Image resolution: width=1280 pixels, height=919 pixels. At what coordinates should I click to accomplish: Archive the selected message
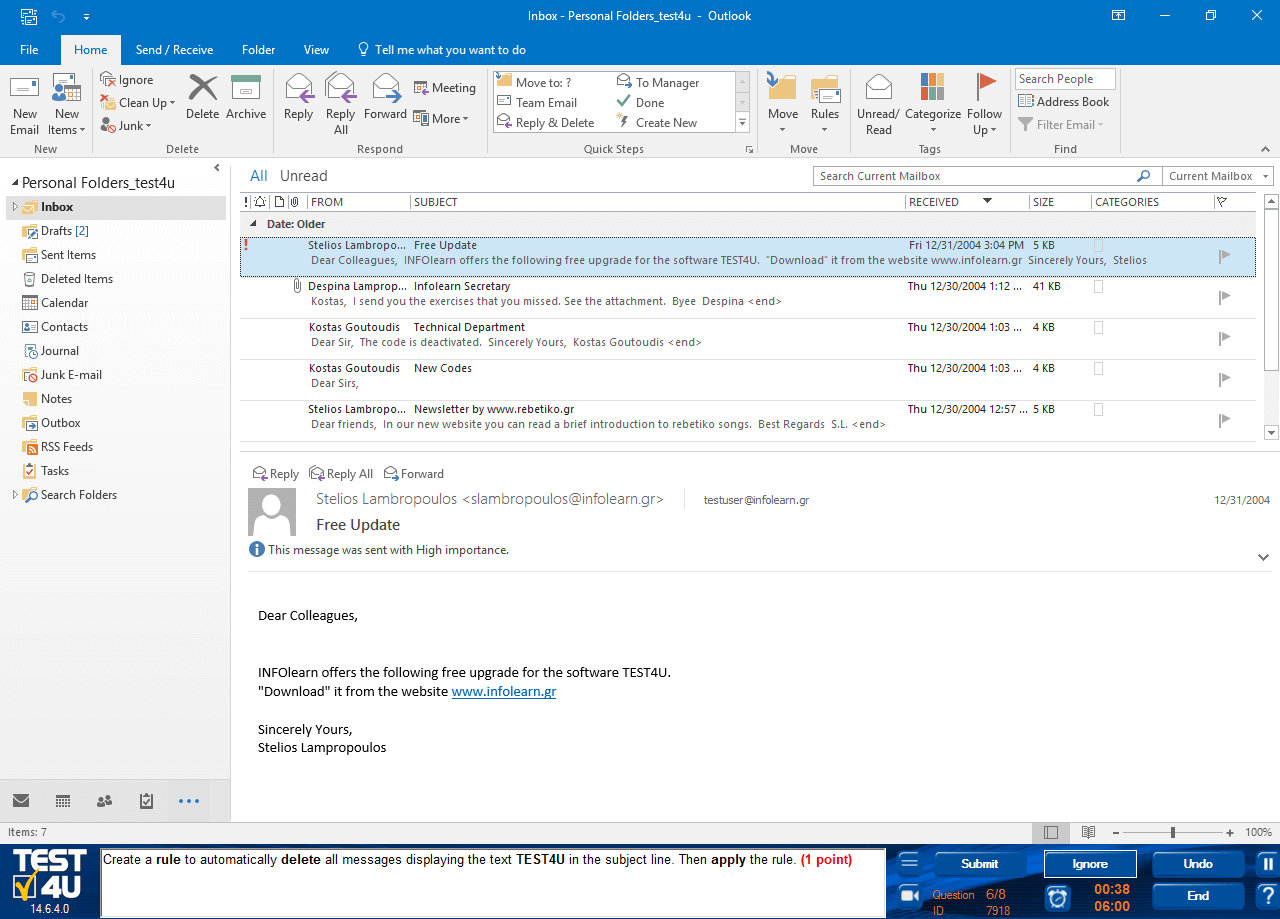click(x=246, y=97)
